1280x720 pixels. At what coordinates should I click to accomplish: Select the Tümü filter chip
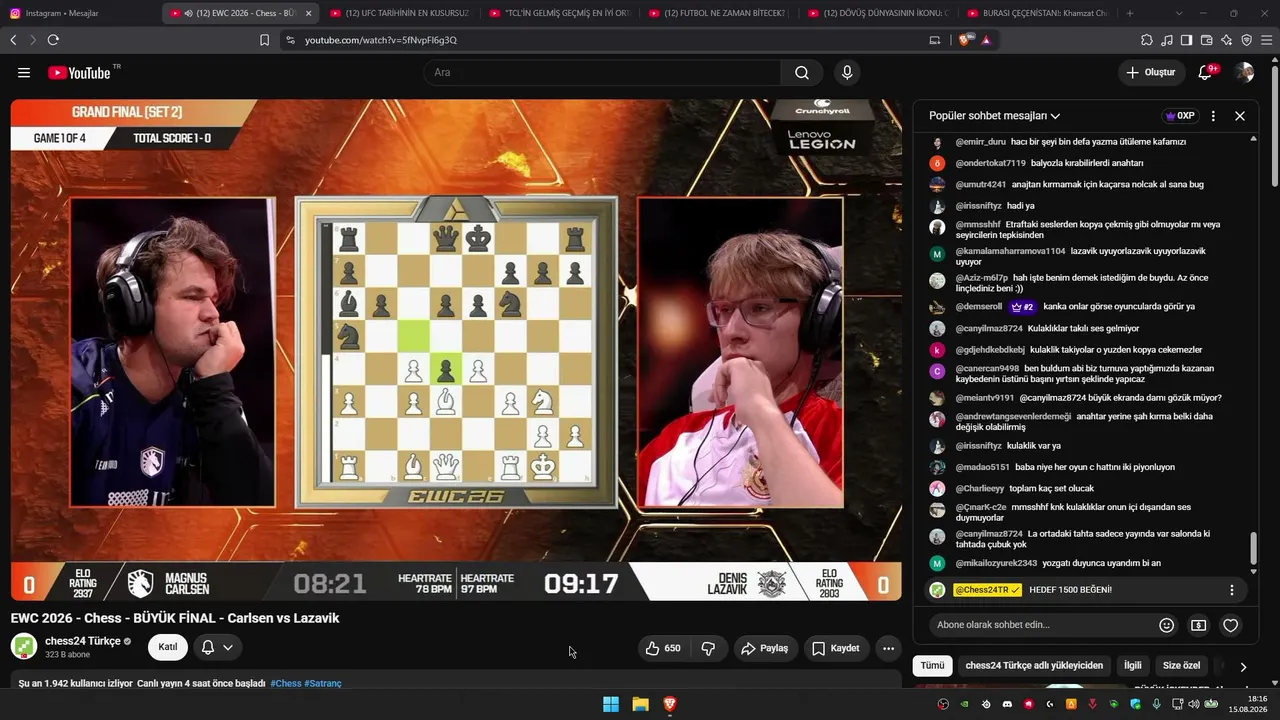click(x=932, y=666)
